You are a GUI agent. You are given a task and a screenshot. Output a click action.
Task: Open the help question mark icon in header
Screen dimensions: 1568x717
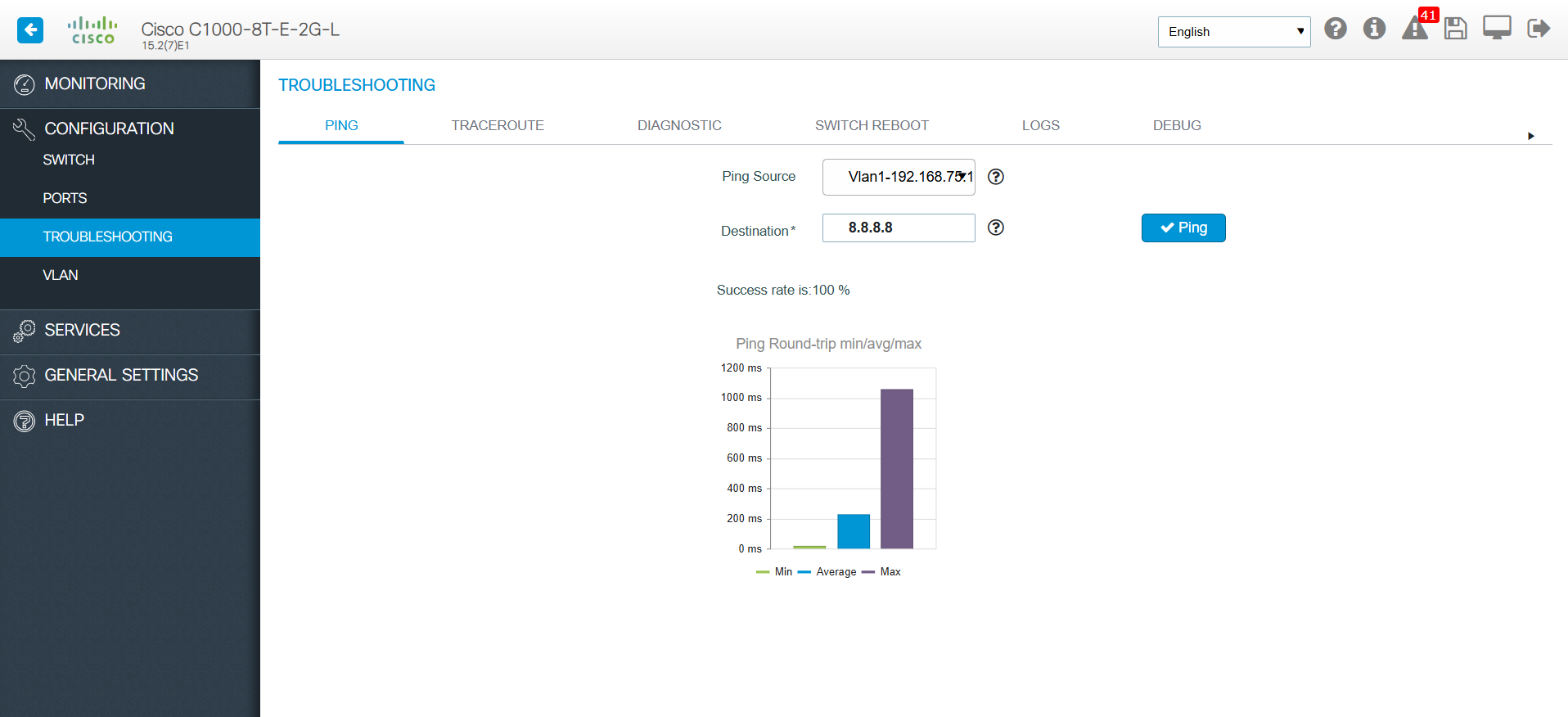1336,29
